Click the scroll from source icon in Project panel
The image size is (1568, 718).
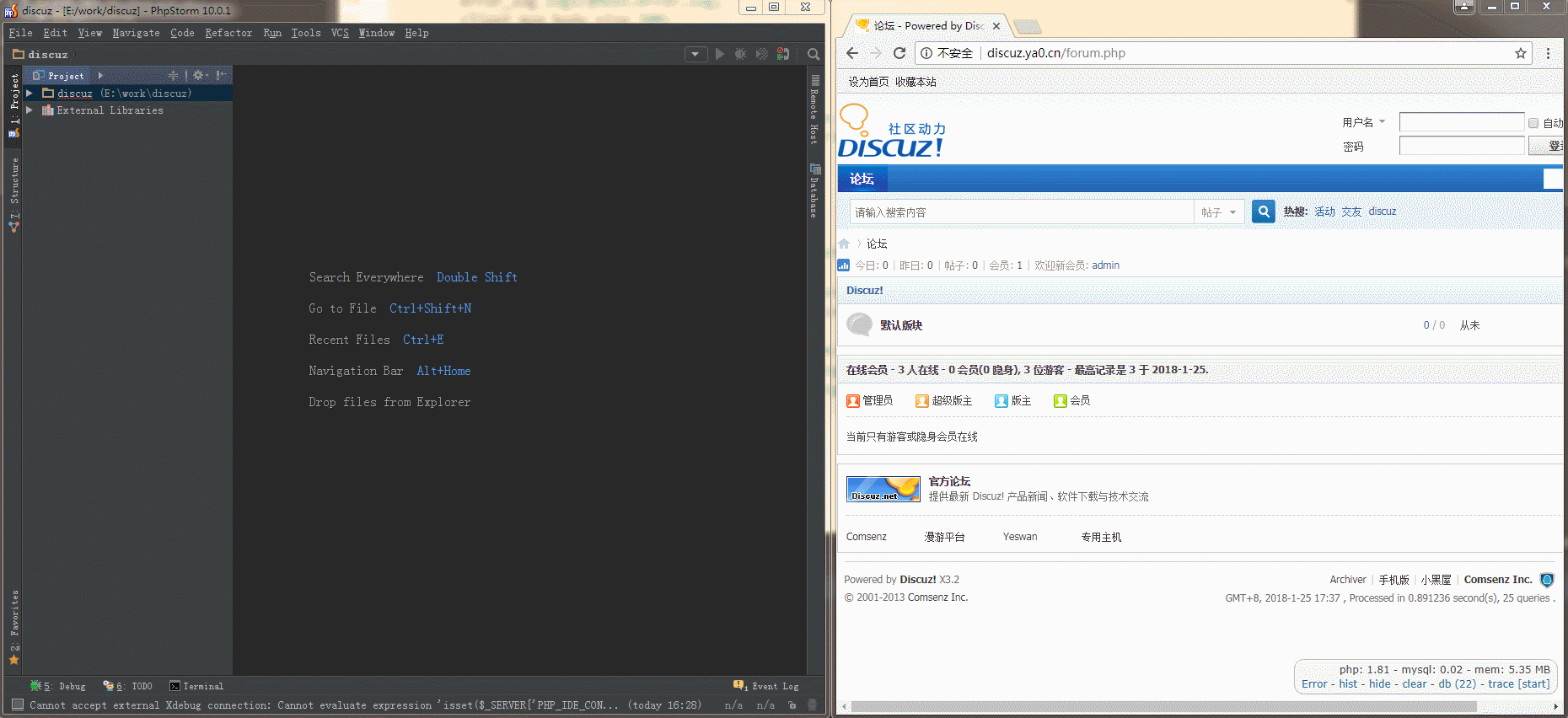174,76
